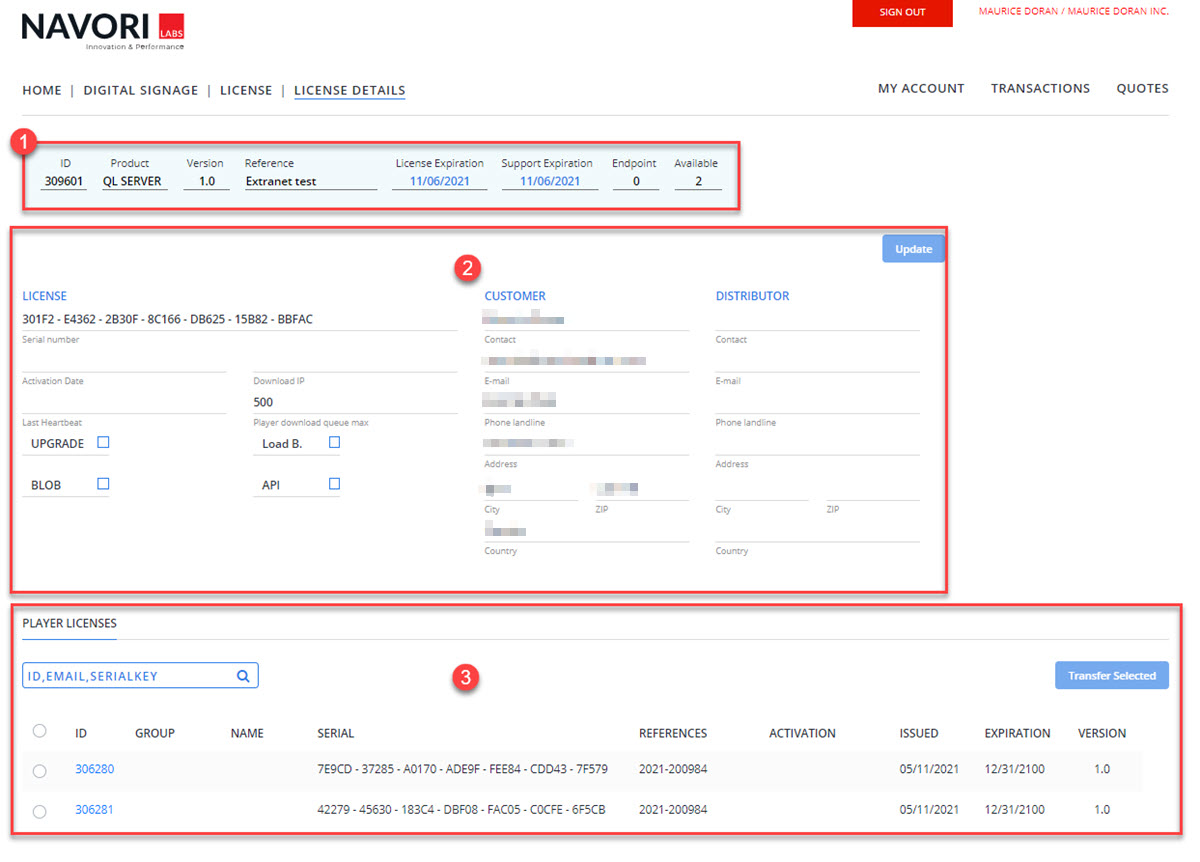The image size is (1200, 862).
Task: Click ACTIVATION column header
Action: click(x=802, y=733)
